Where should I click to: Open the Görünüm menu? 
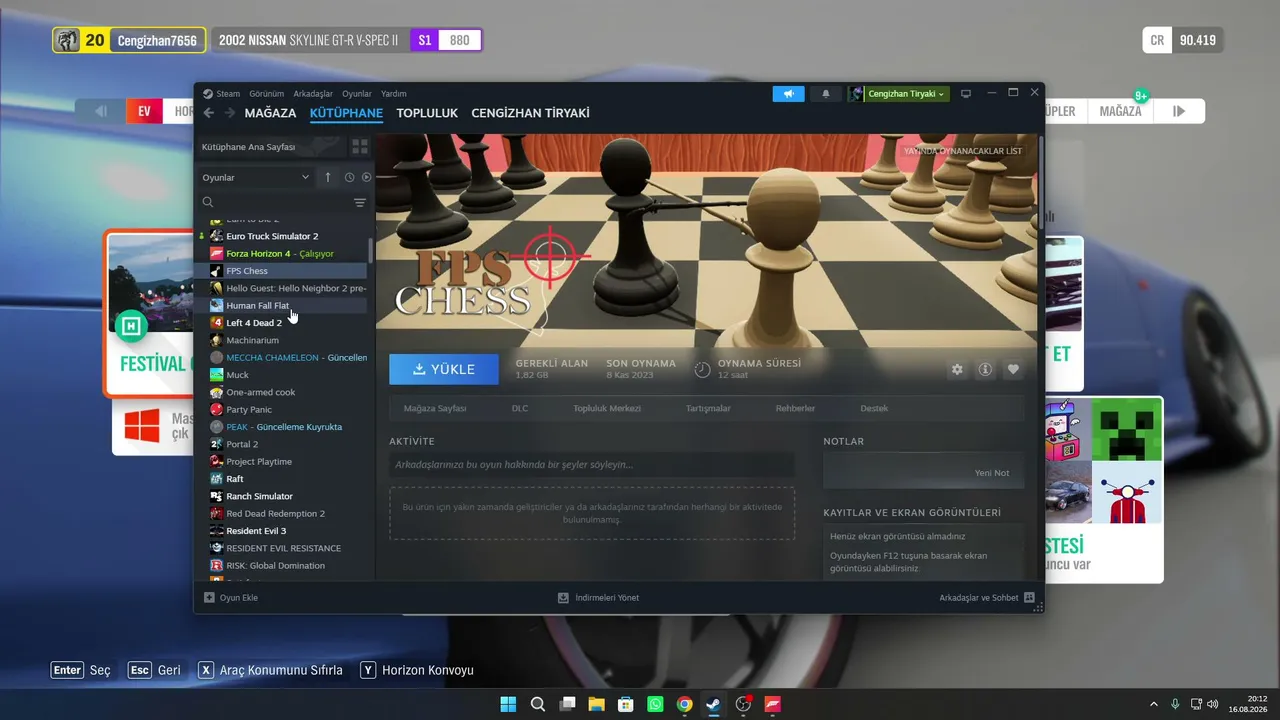point(267,94)
